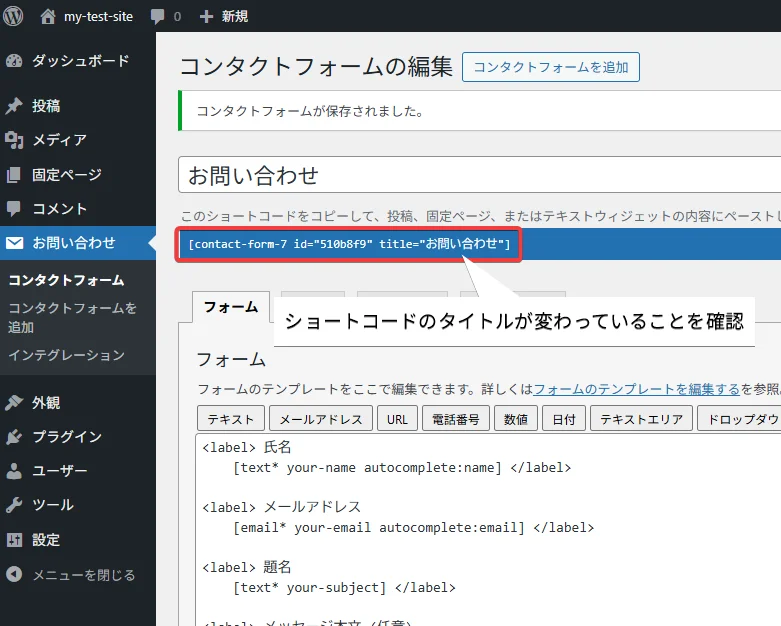Click my-test-site in admin bar
Viewport: 781px width, 626px height.
pos(98,17)
